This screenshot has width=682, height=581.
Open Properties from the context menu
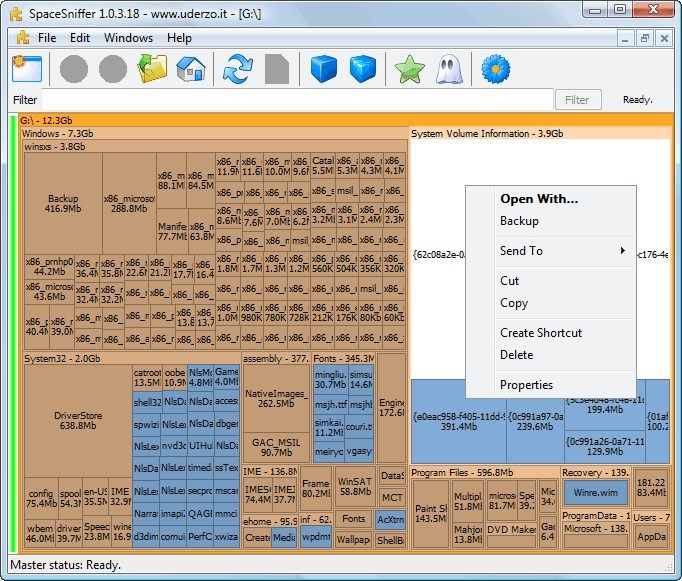526,385
